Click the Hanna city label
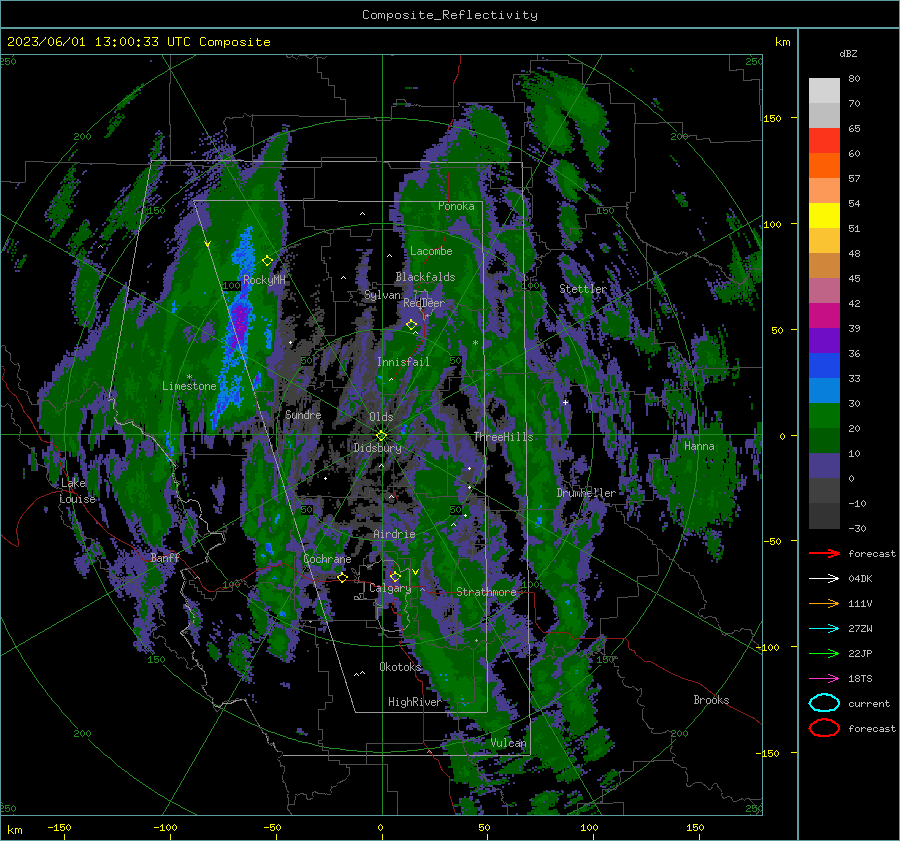This screenshot has width=900, height=841. click(699, 446)
